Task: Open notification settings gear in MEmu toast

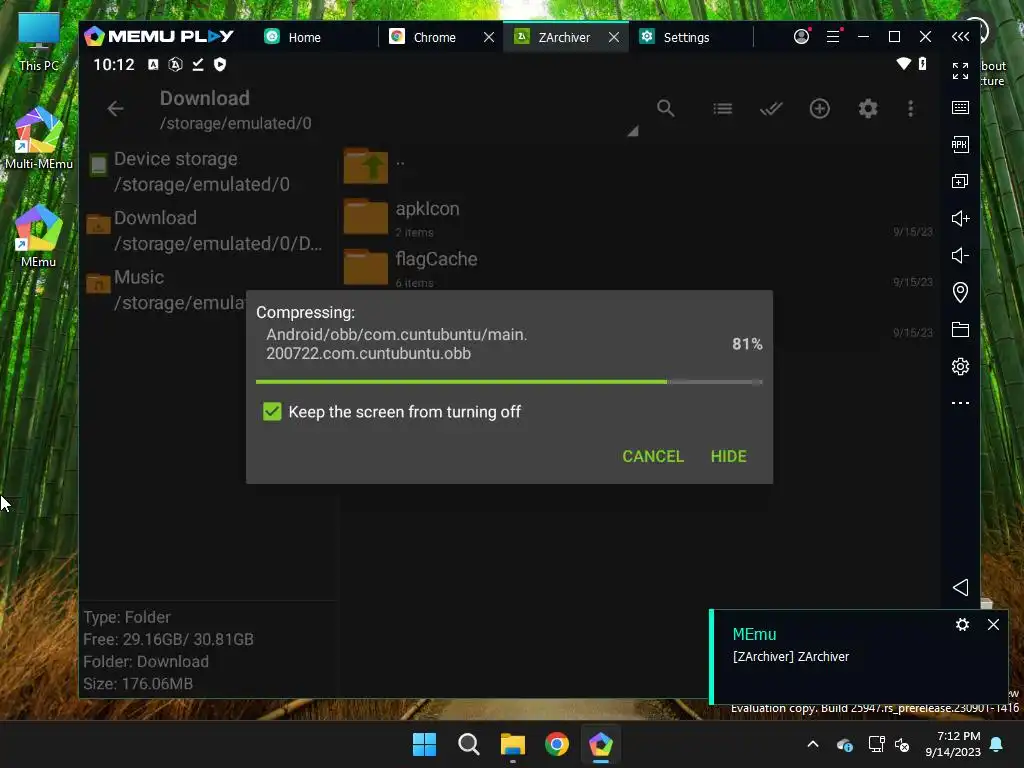Action: (x=962, y=625)
